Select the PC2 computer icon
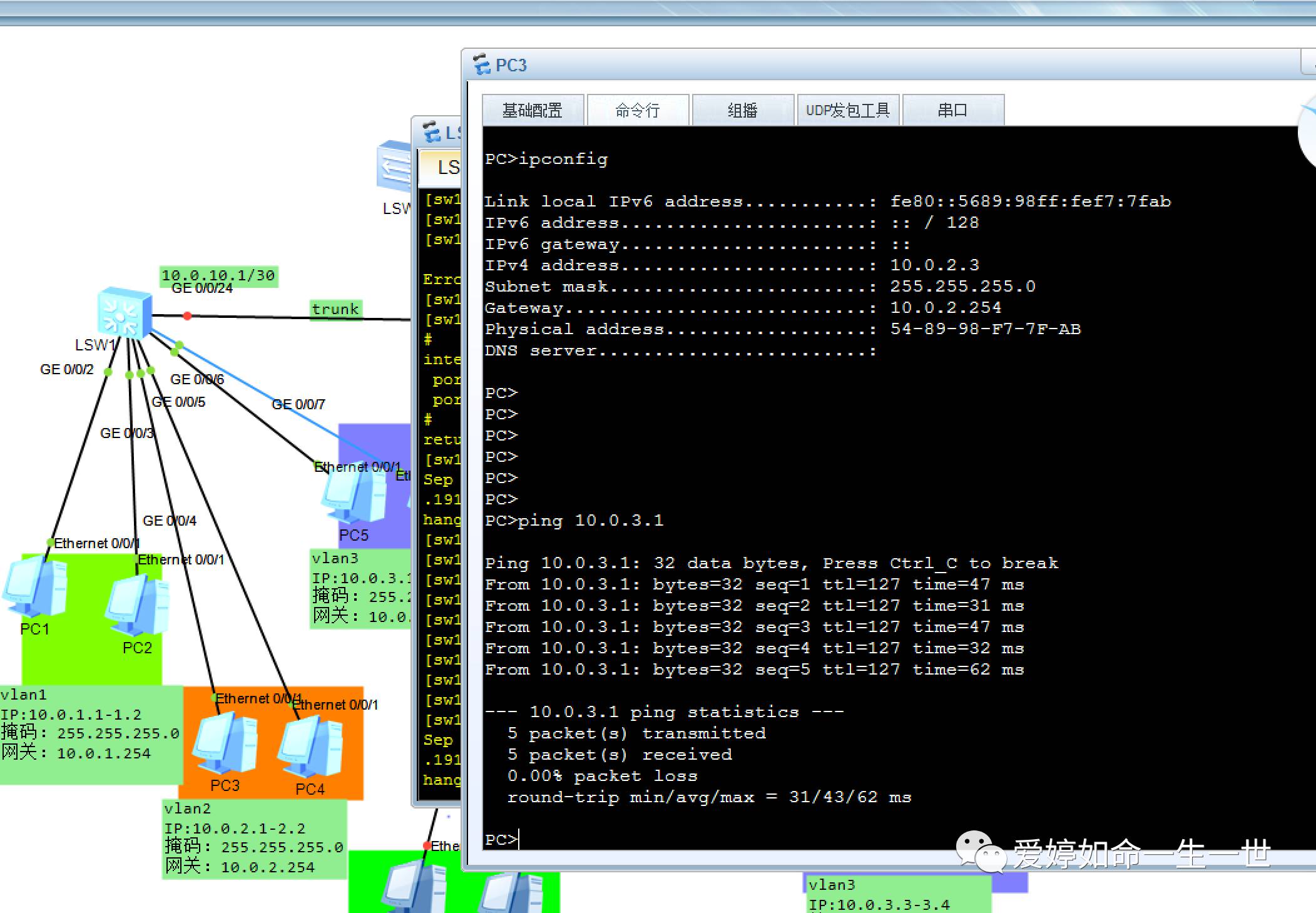The image size is (1316, 913). point(138,606)
